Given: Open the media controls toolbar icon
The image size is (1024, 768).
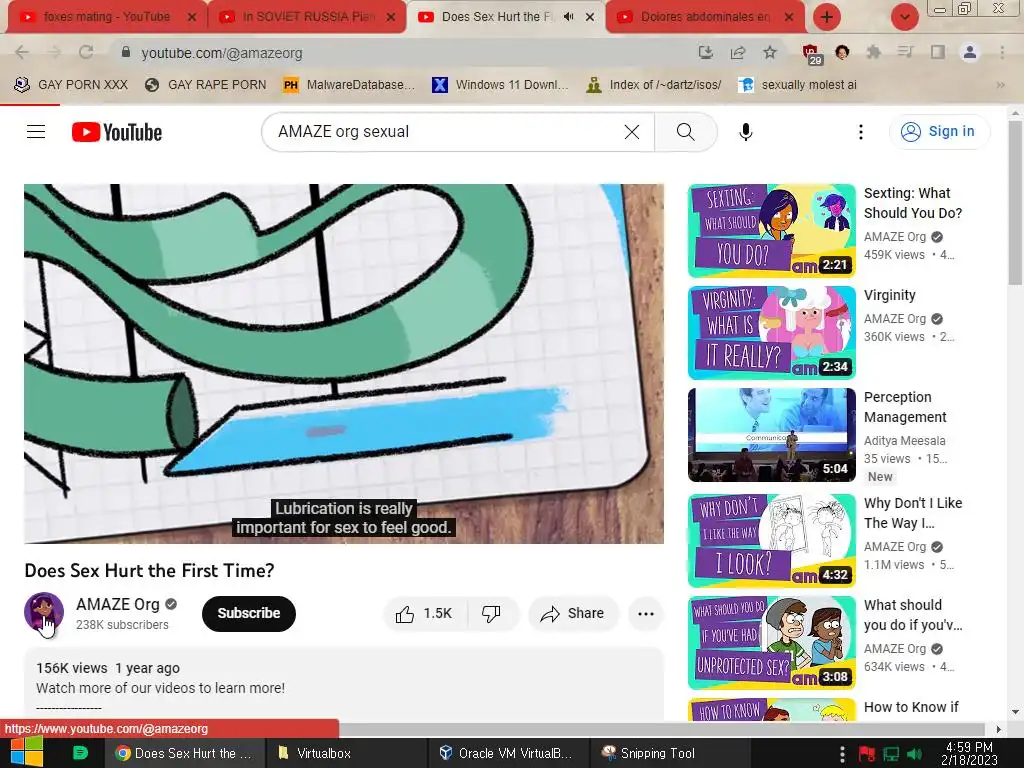Looking at the screenshot, I should pos(905,53).
